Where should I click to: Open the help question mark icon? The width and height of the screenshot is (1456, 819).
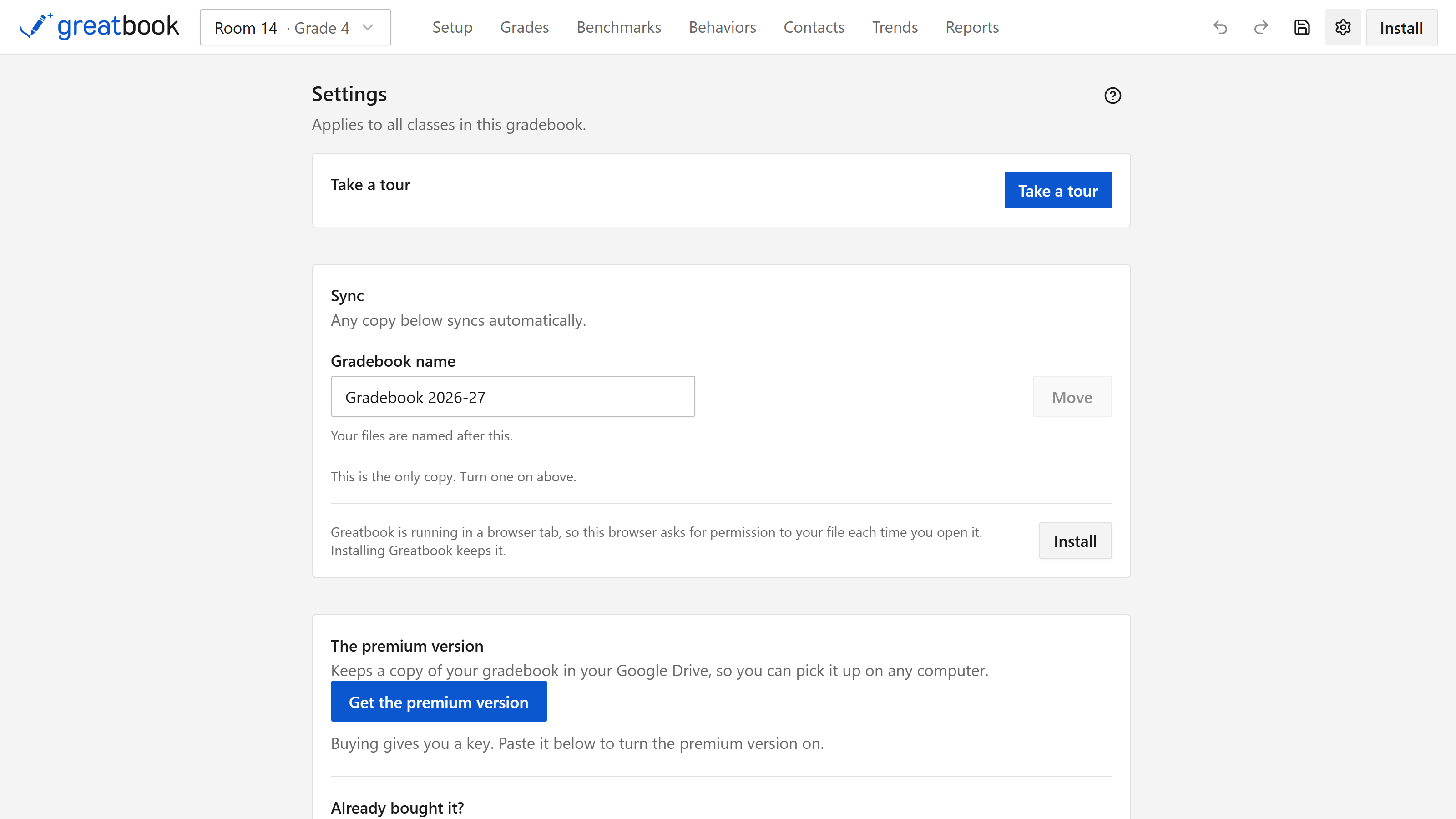tap(1112, 96)
